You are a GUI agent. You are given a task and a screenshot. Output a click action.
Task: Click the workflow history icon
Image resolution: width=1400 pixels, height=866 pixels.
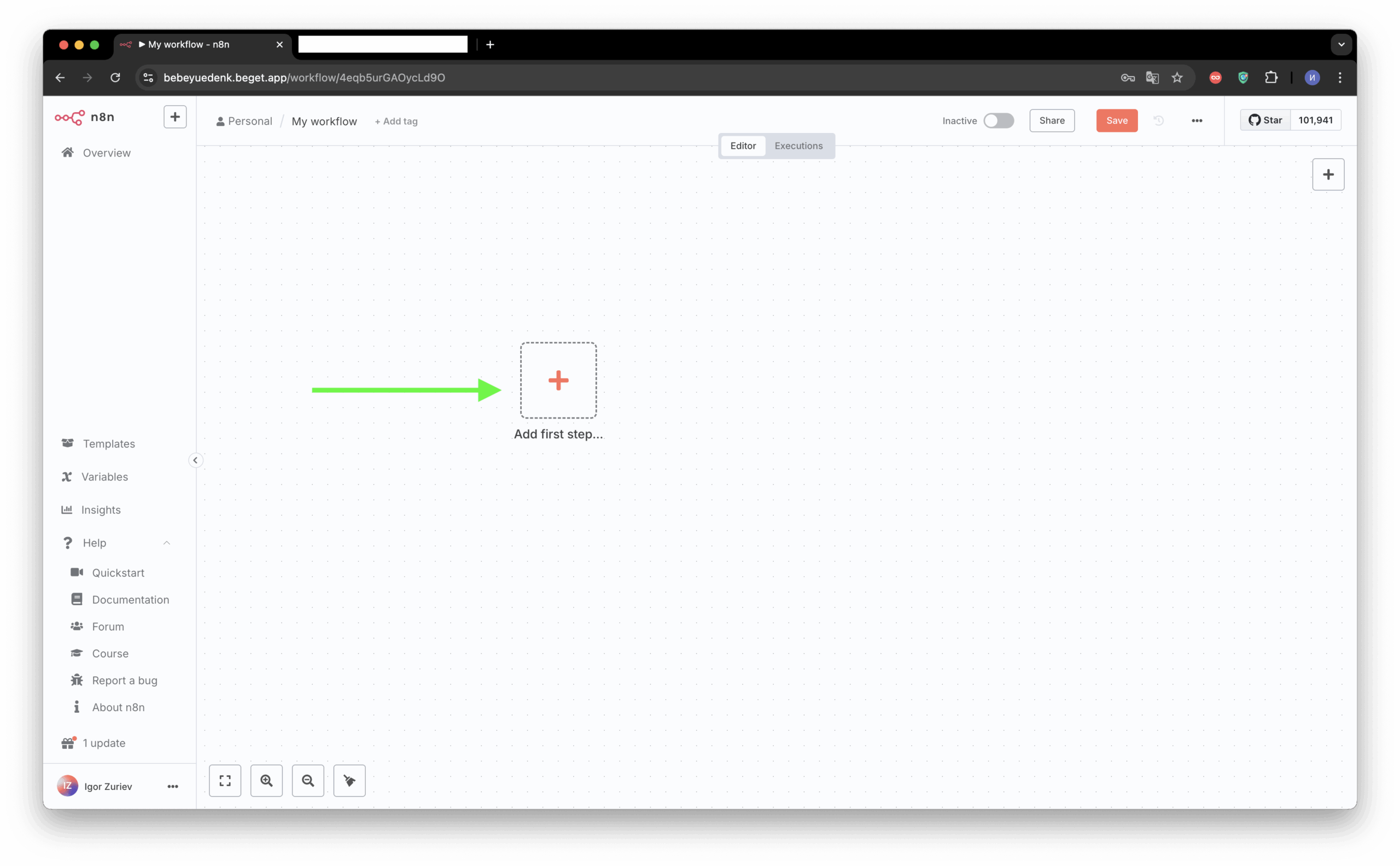(x=1158, y=121)
